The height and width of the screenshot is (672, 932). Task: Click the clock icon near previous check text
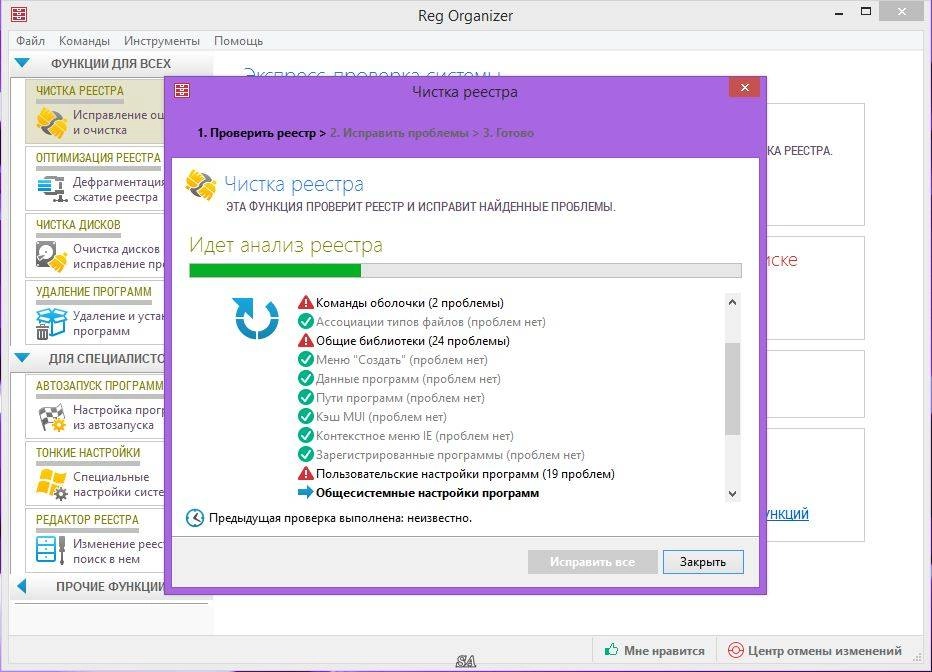point(195,518)
